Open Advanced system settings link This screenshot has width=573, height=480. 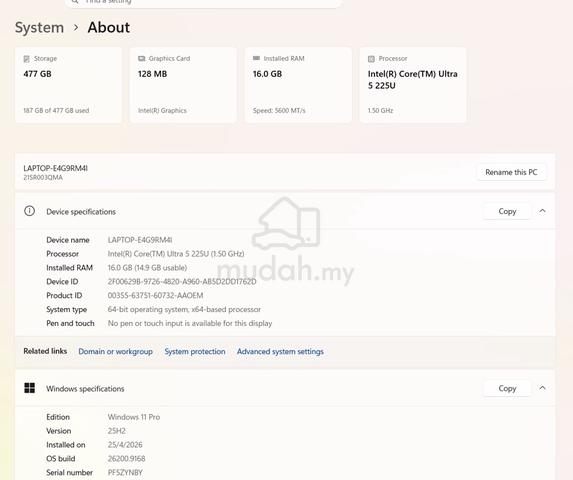click(280, 351)
